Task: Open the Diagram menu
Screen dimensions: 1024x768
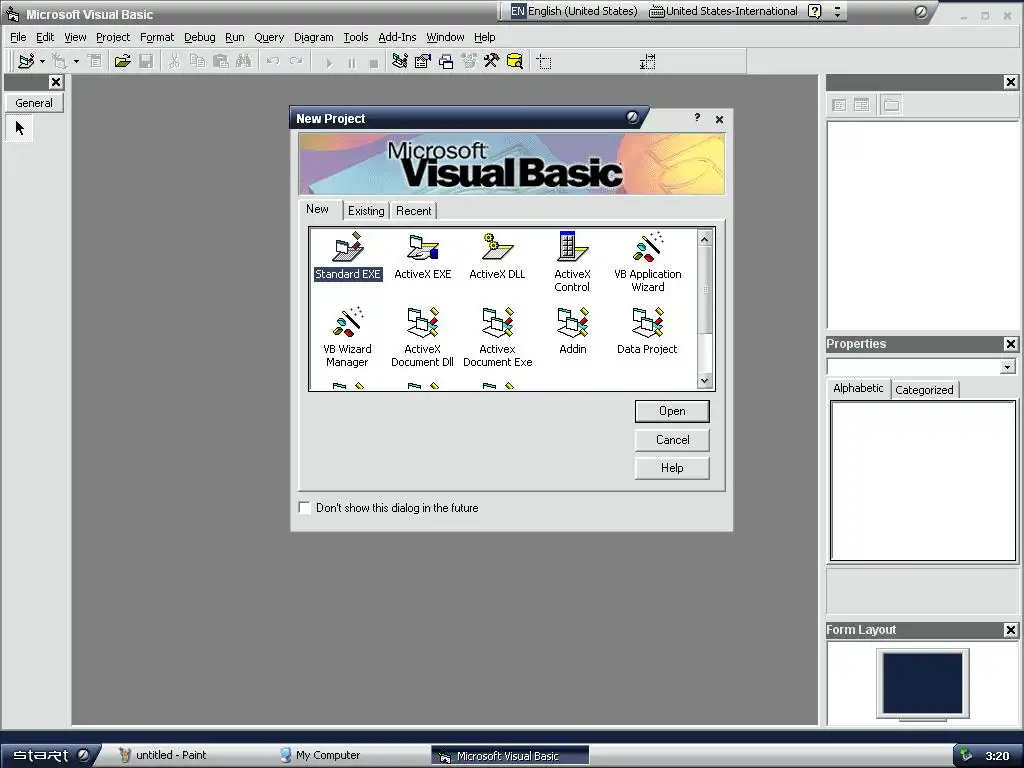Action: point(313,37)
